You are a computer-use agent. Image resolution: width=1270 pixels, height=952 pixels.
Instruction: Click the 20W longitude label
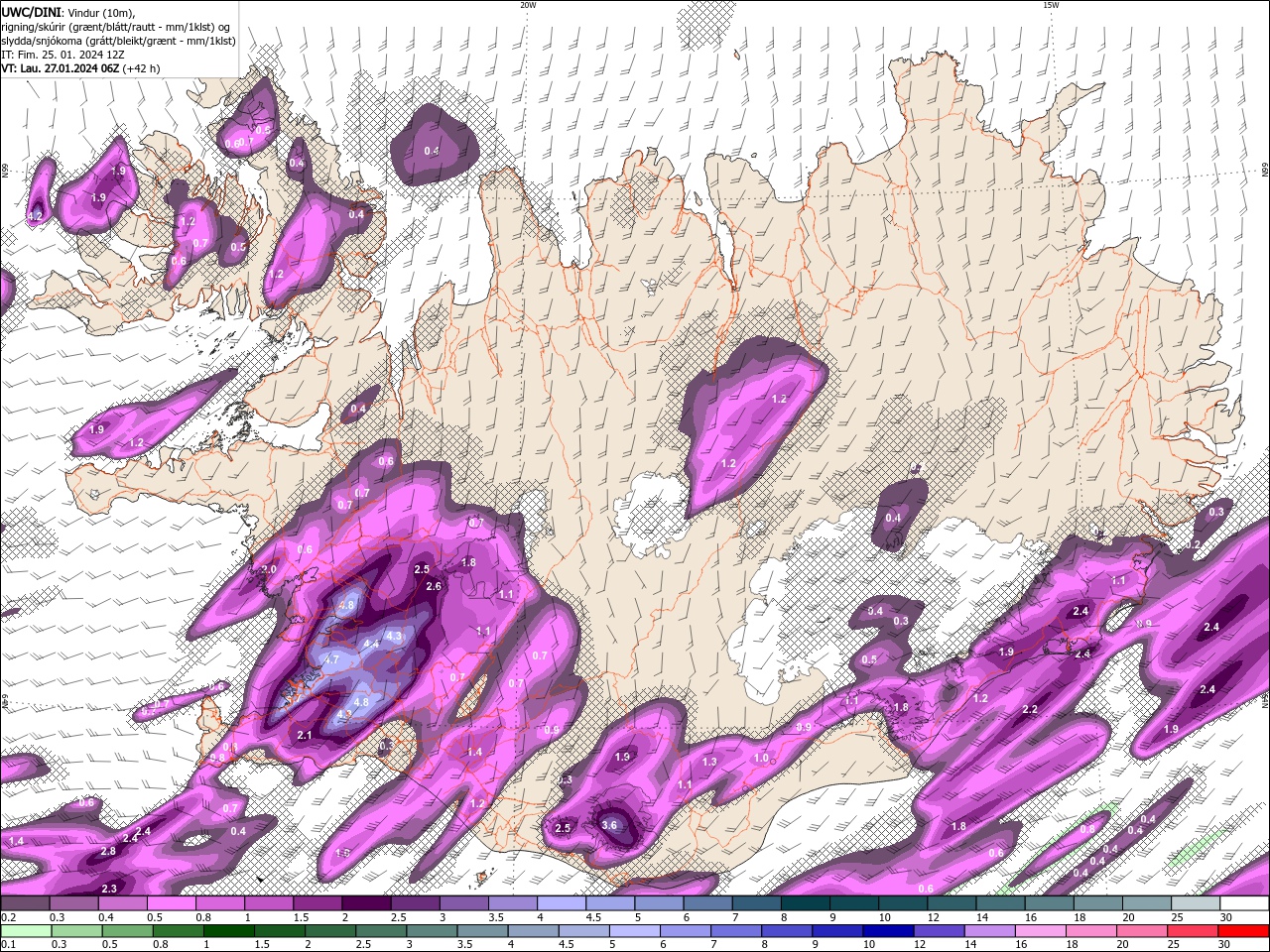tap(528, 5)
